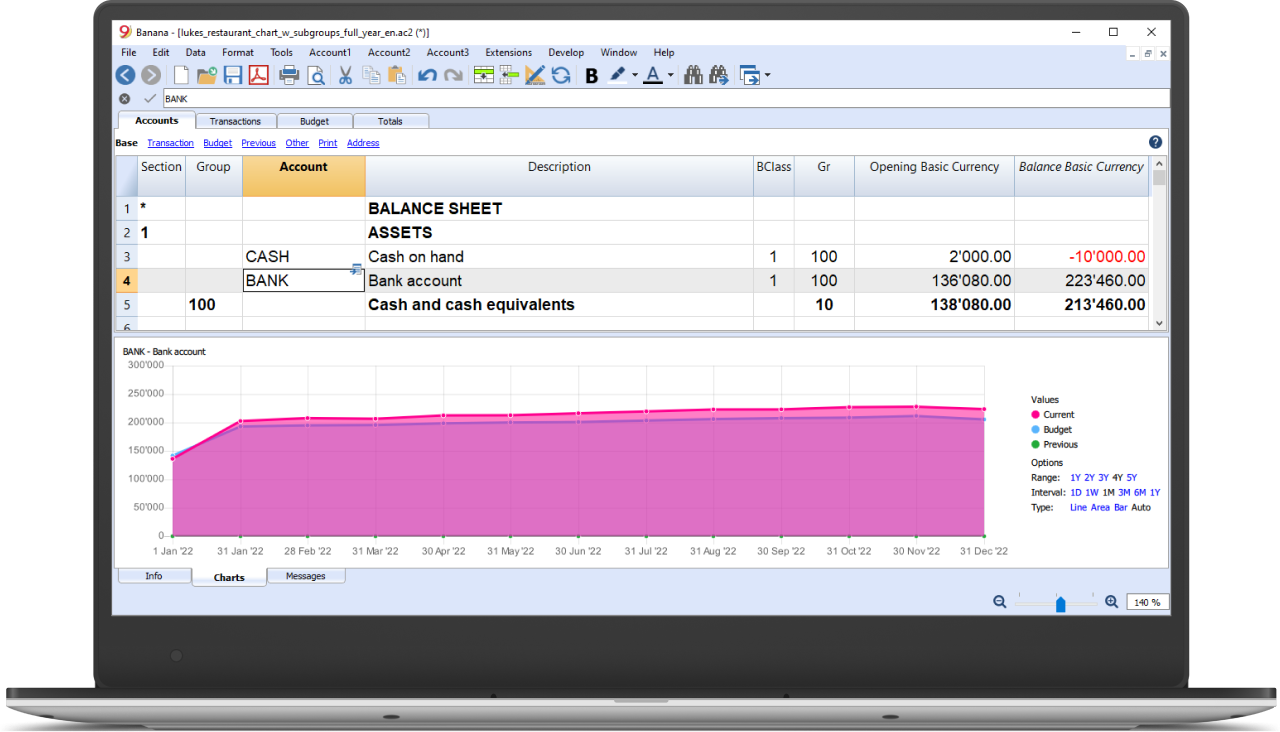
Task: Change chart type to Bar
Action: click(1119, 508)
